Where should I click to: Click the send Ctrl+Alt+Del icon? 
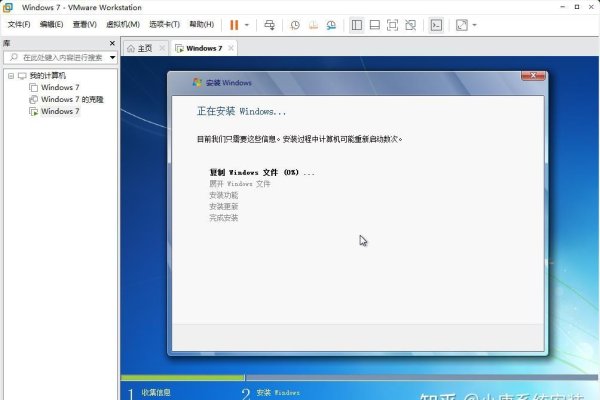(270, 24)
